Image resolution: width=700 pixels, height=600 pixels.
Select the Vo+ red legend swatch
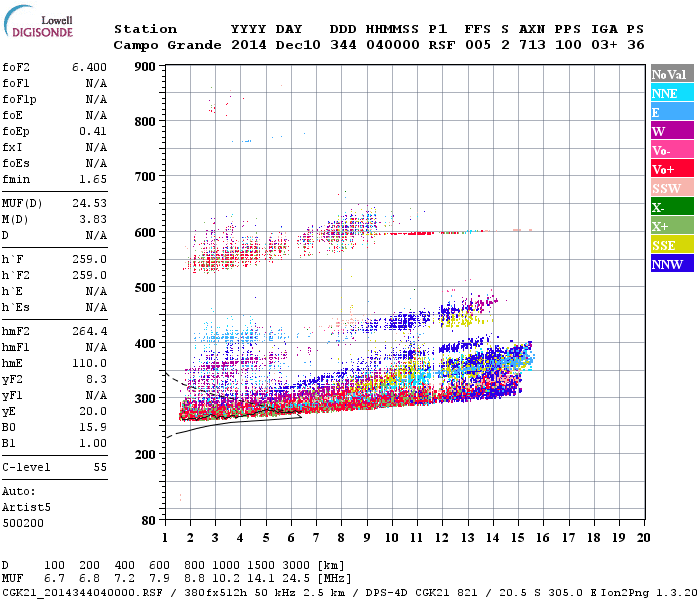pos(672,169)
